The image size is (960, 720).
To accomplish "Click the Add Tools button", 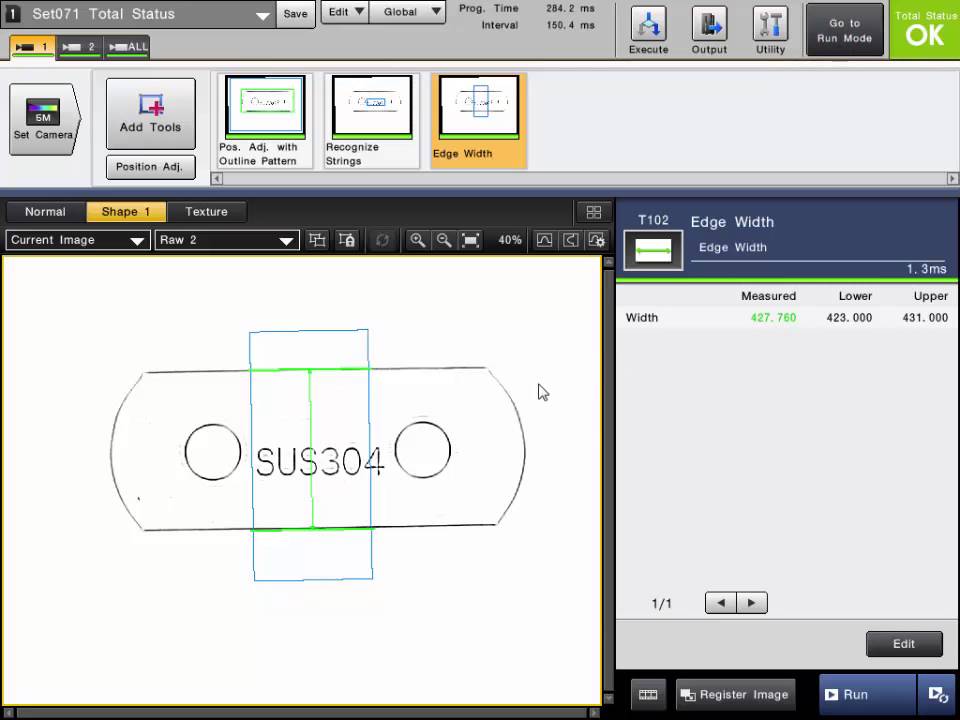I will (151, 113).
